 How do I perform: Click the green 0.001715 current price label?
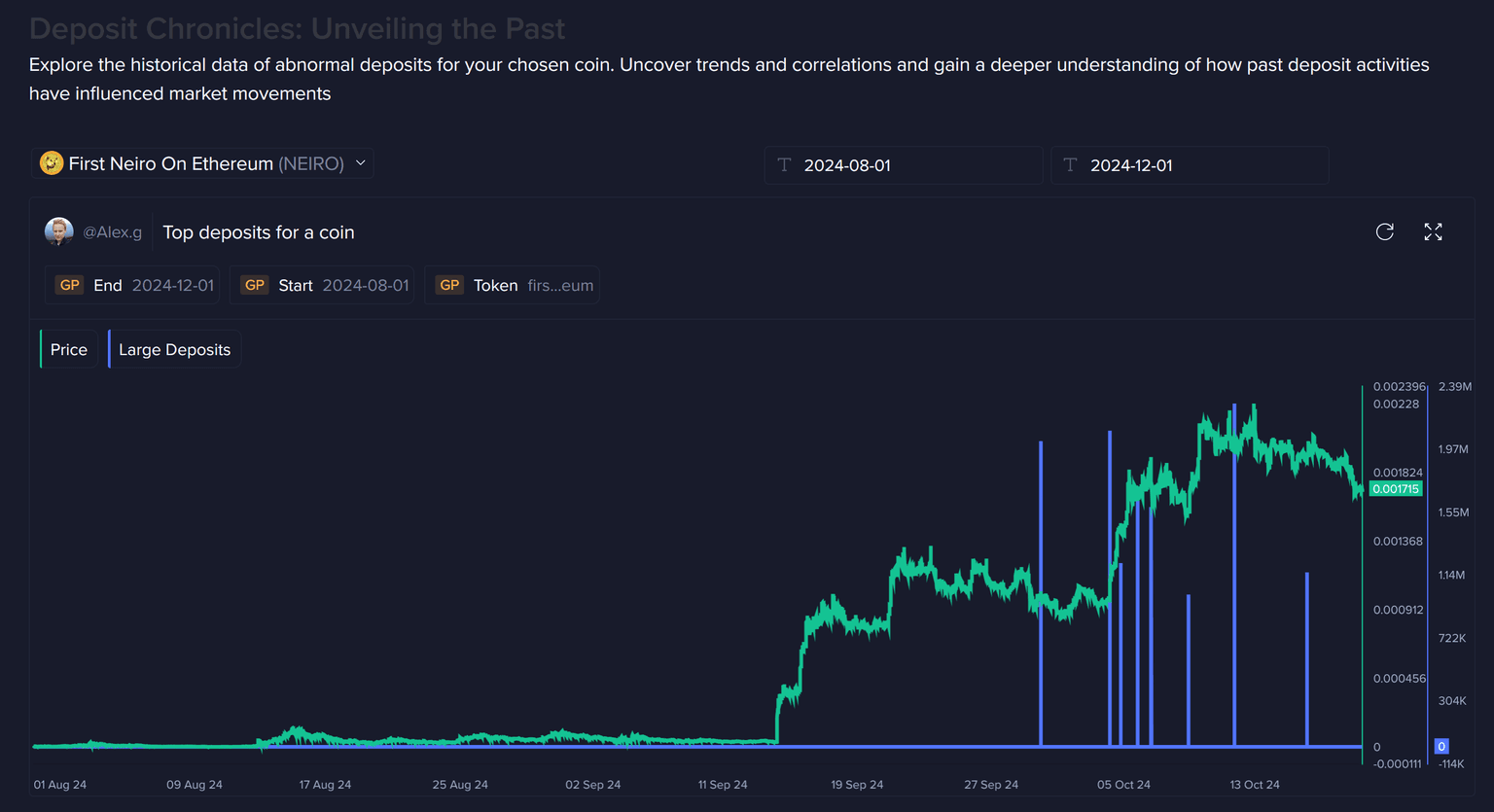[1396, 489]
